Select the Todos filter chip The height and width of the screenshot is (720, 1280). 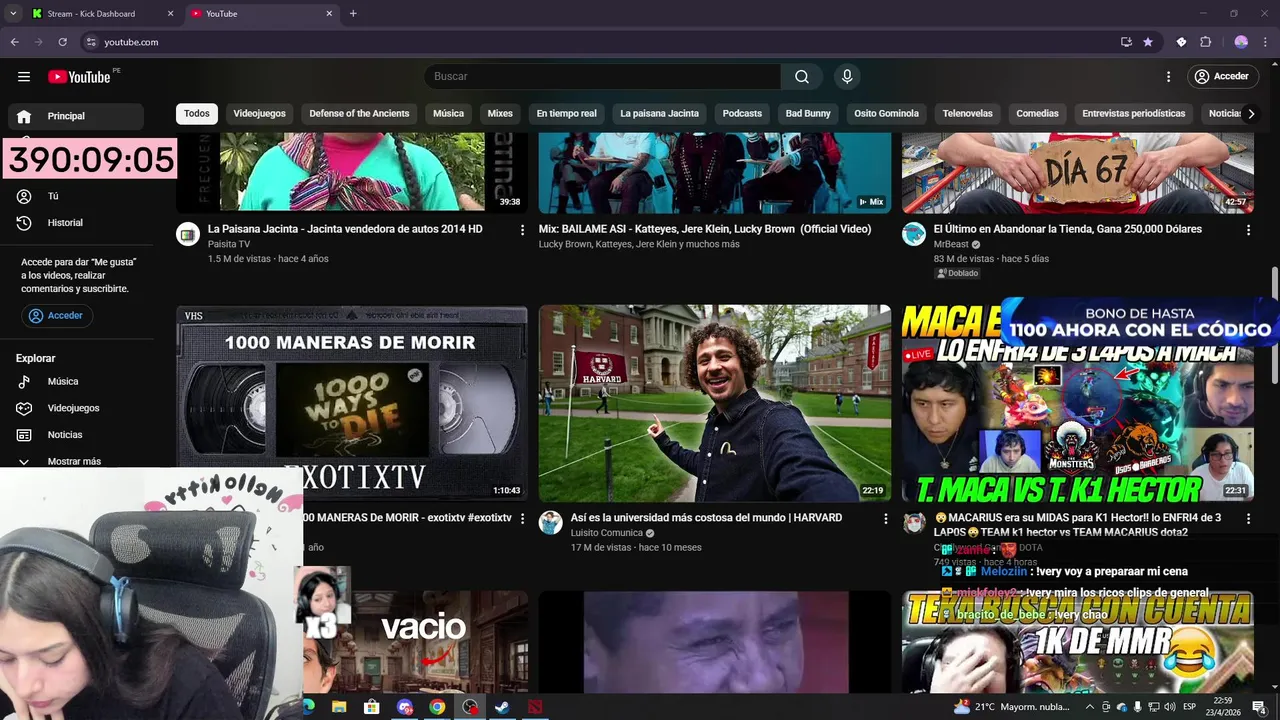coord(197,114)
